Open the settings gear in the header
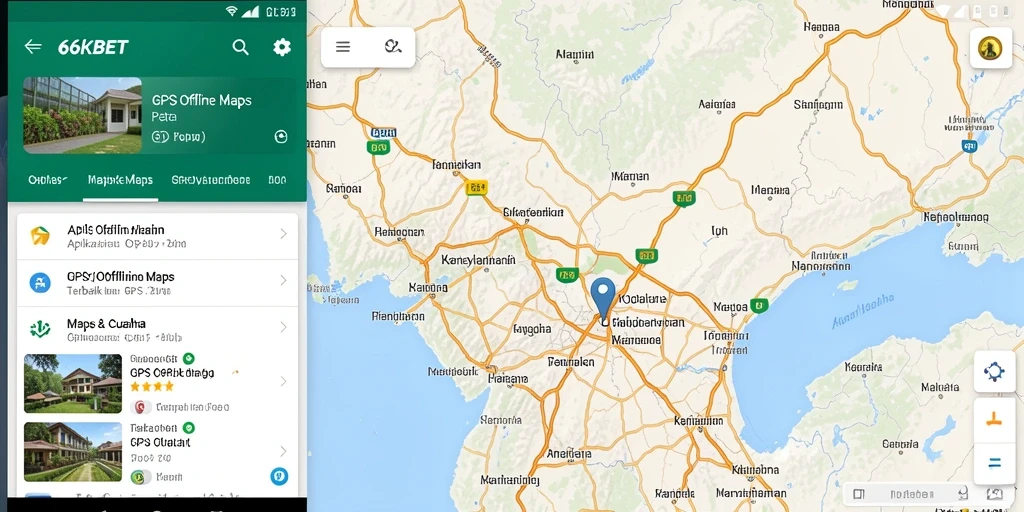1024x512 pixels. point(281,47)
